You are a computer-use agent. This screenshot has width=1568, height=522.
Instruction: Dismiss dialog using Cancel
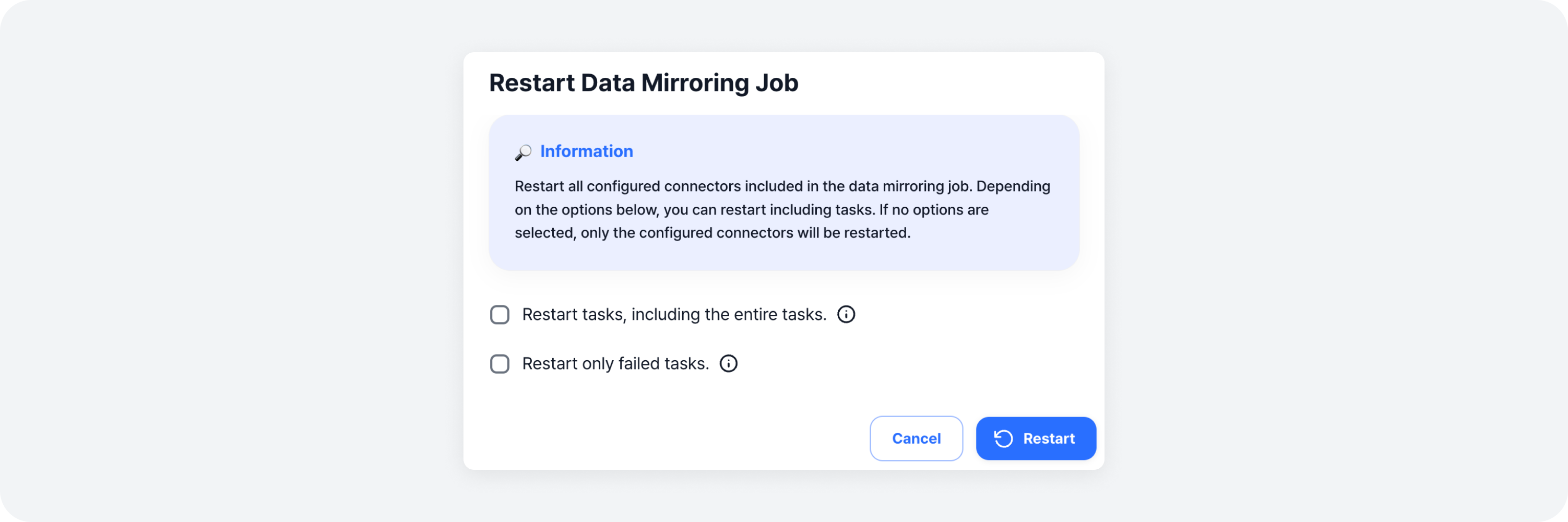click(x=916, y=438)
